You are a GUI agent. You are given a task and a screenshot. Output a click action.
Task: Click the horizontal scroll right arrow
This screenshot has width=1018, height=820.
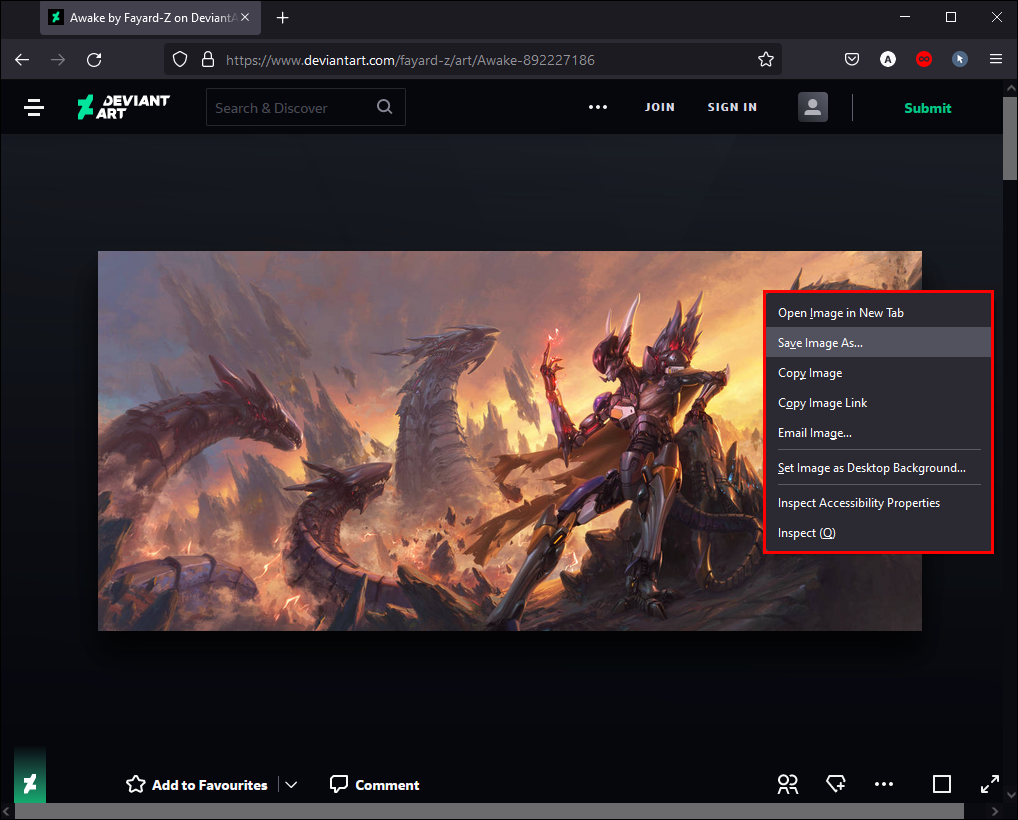coord(995,811)
